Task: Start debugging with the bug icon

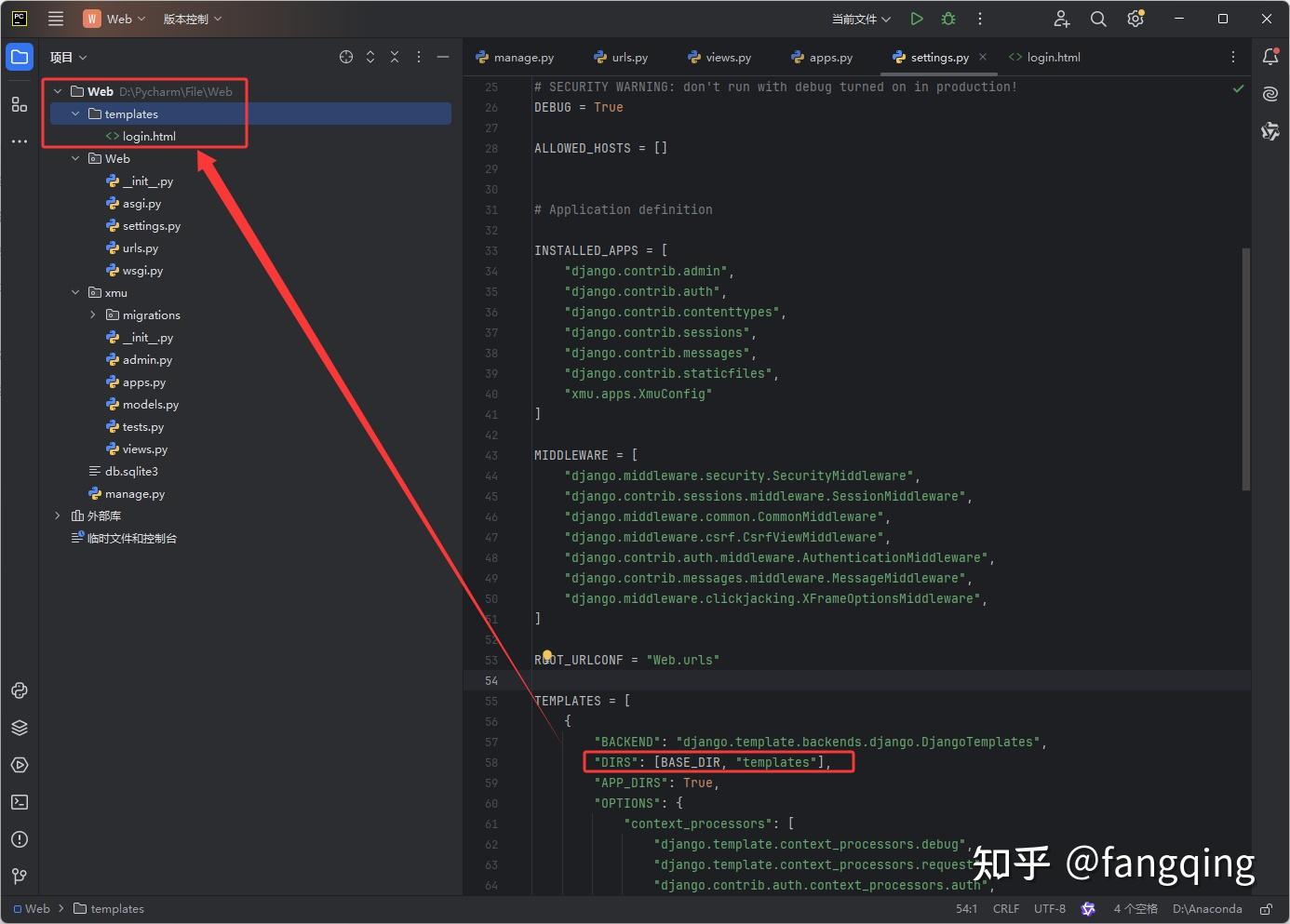Action: (948, 19)
